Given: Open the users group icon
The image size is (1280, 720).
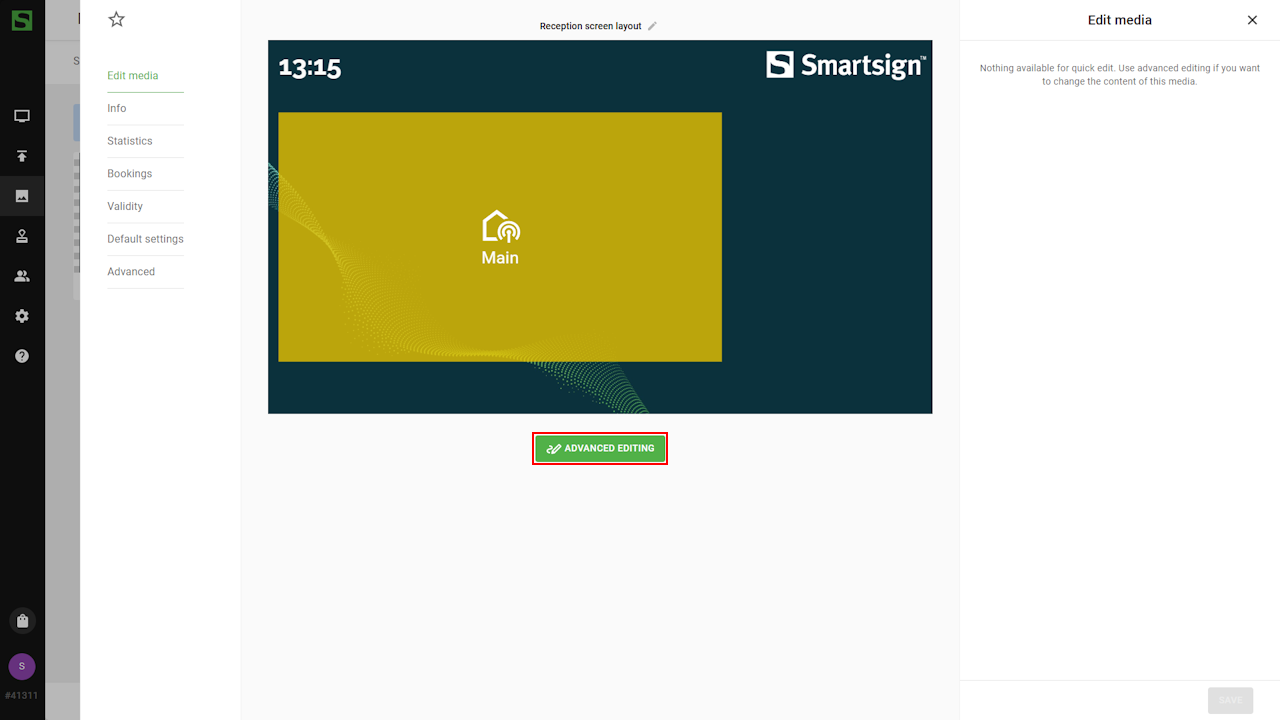Looking at the screenshot, I should [22, 276].
